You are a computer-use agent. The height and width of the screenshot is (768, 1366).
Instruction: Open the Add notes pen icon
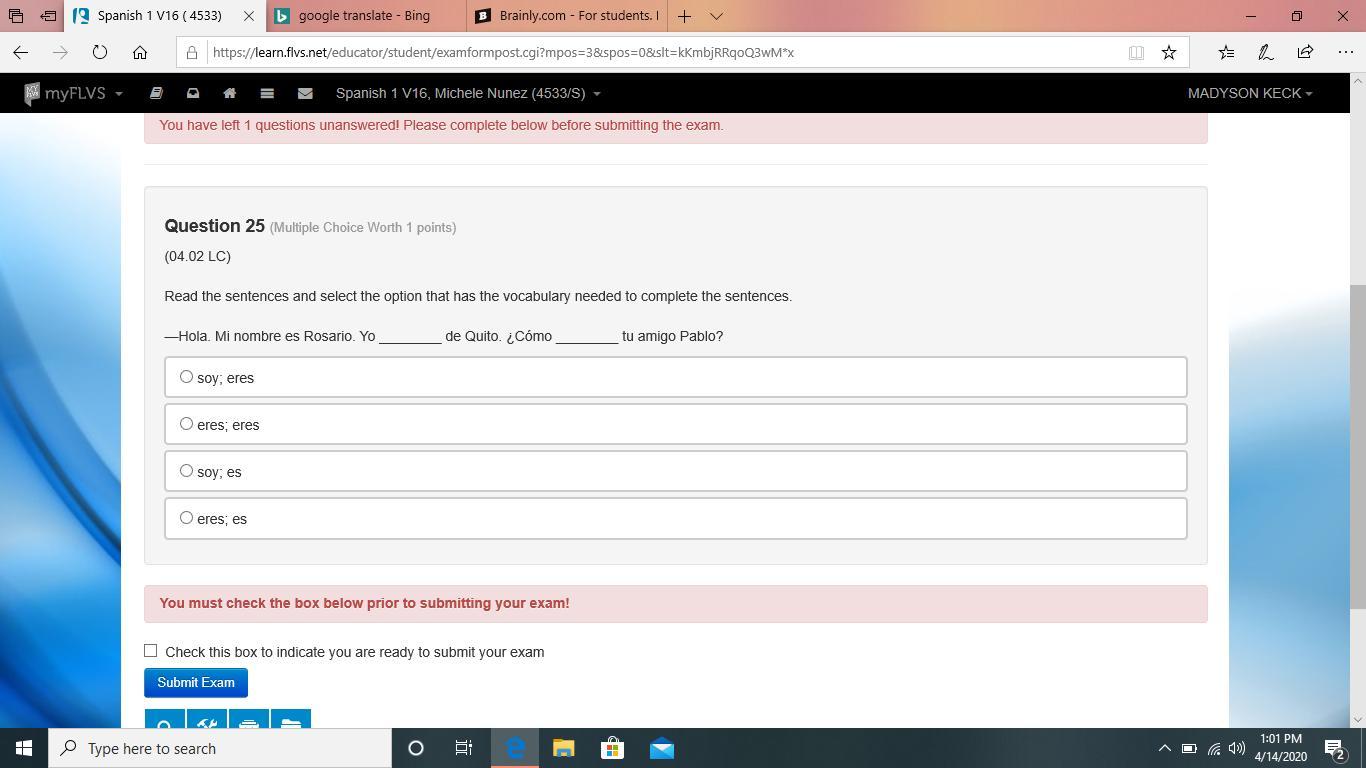(1265, 52)
